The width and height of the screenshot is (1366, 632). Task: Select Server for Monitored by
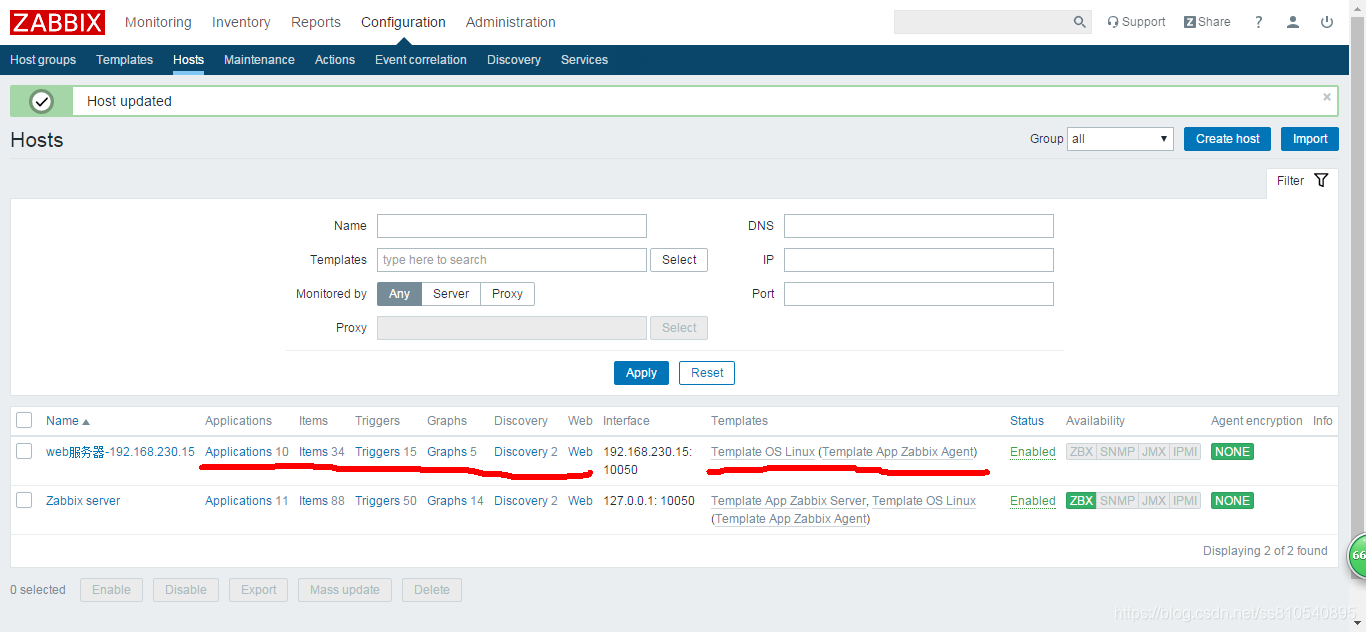451,294
